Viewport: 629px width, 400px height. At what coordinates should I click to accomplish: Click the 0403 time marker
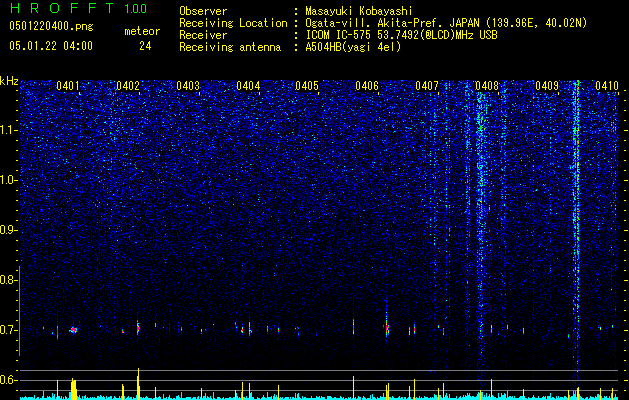188,86
